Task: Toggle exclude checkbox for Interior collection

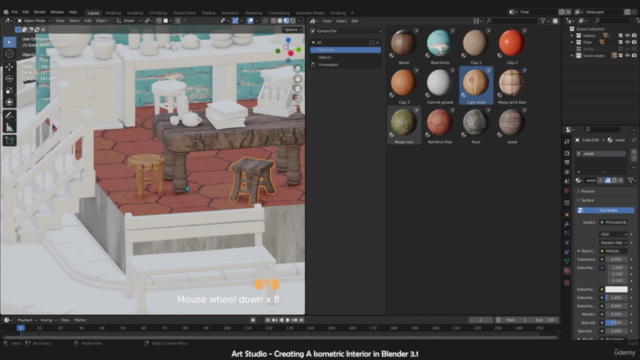Action: click(621, 36)
